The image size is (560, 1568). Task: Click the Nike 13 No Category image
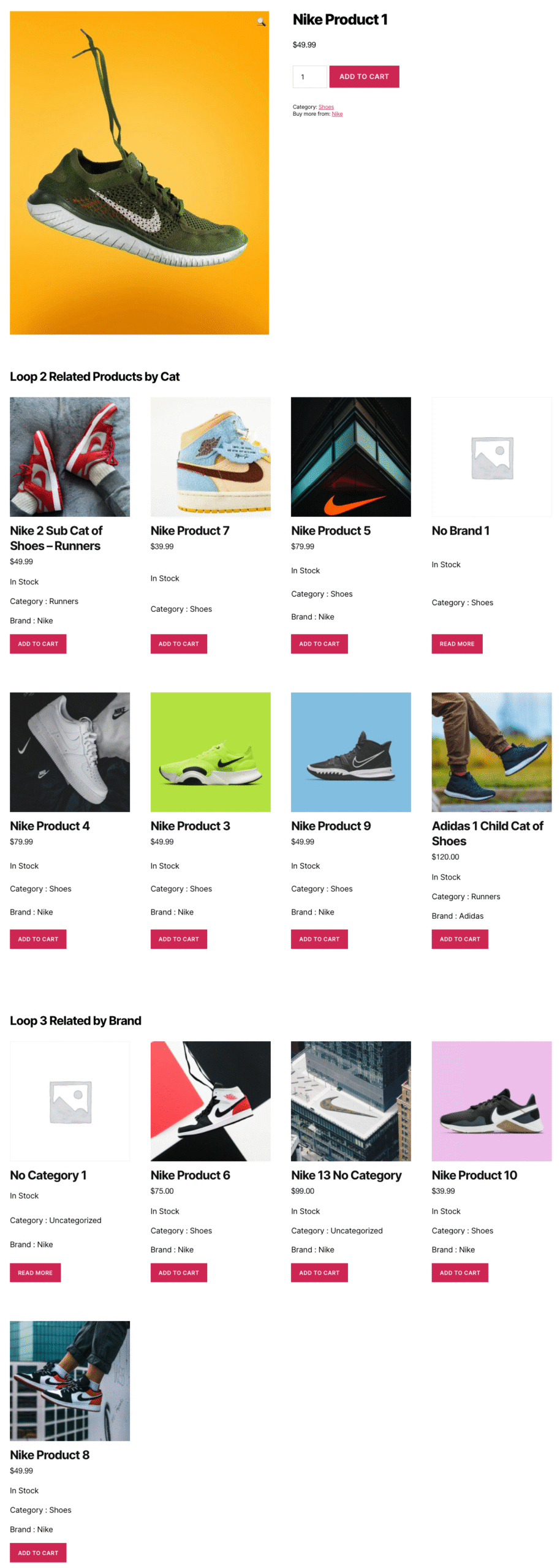click(x=350, y=1101)
